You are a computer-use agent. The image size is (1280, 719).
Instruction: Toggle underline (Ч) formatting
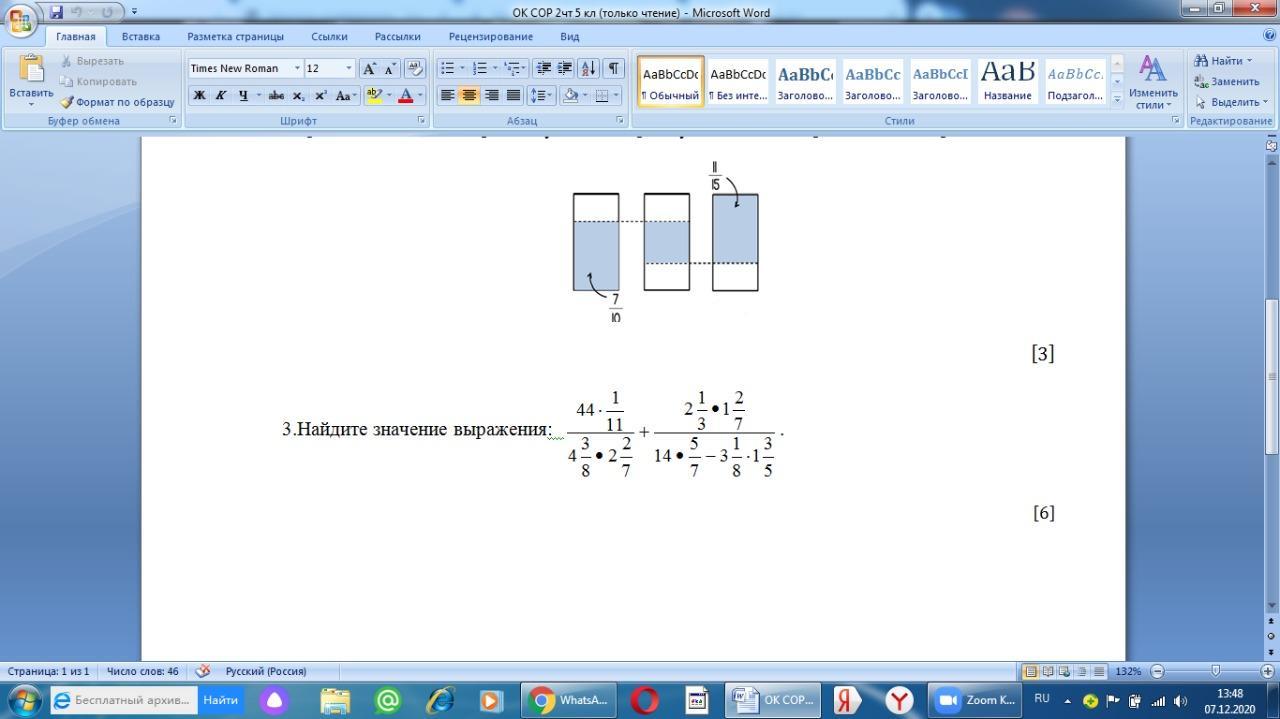tap(242, 96)
